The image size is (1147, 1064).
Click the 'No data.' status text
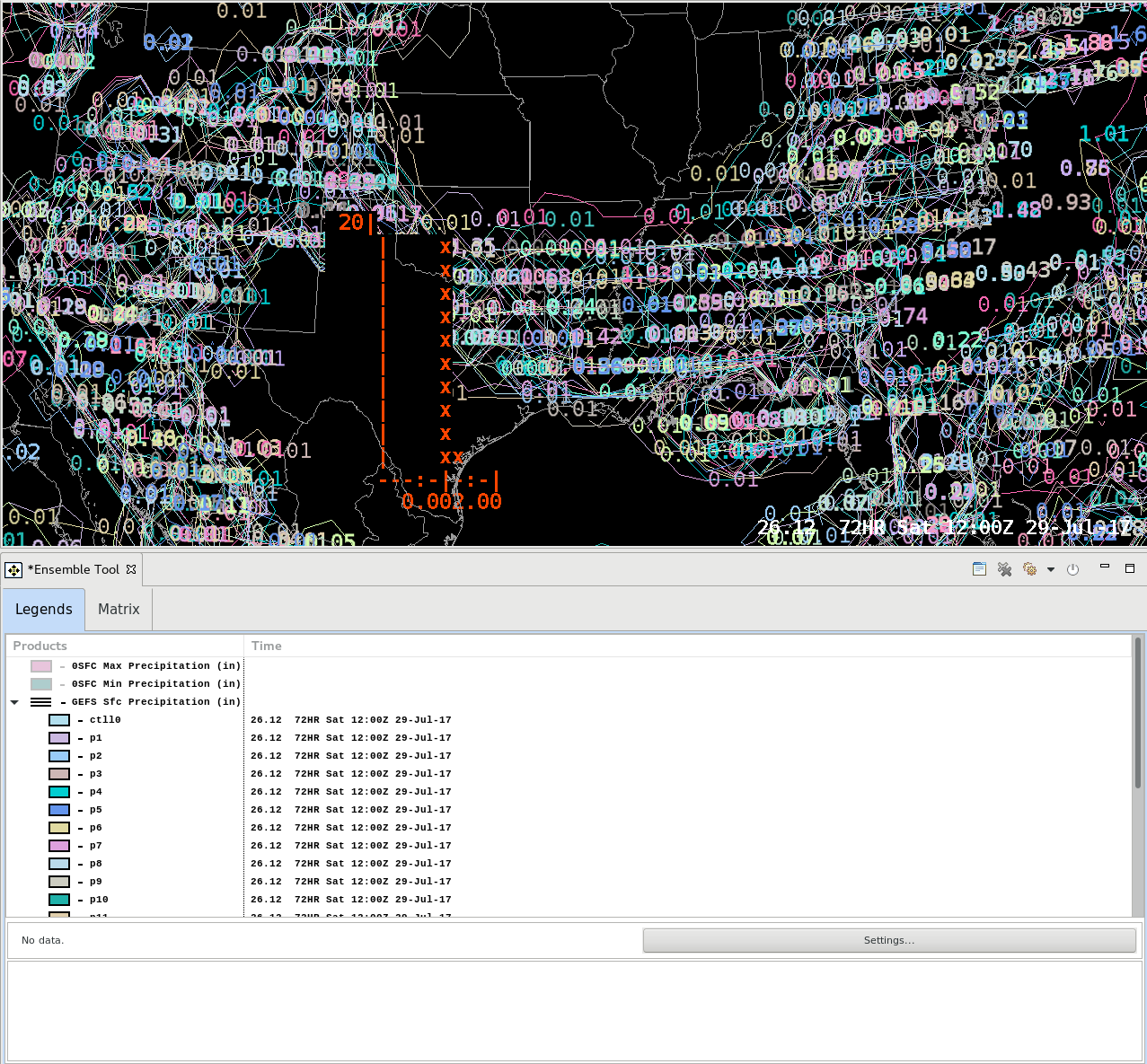click(42, 940)
